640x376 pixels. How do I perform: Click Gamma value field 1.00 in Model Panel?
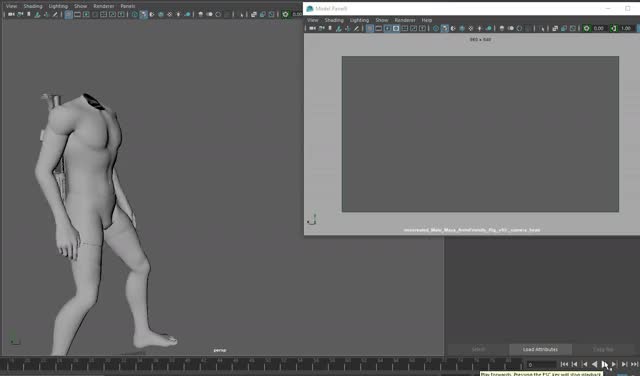[x=626, y=28]
